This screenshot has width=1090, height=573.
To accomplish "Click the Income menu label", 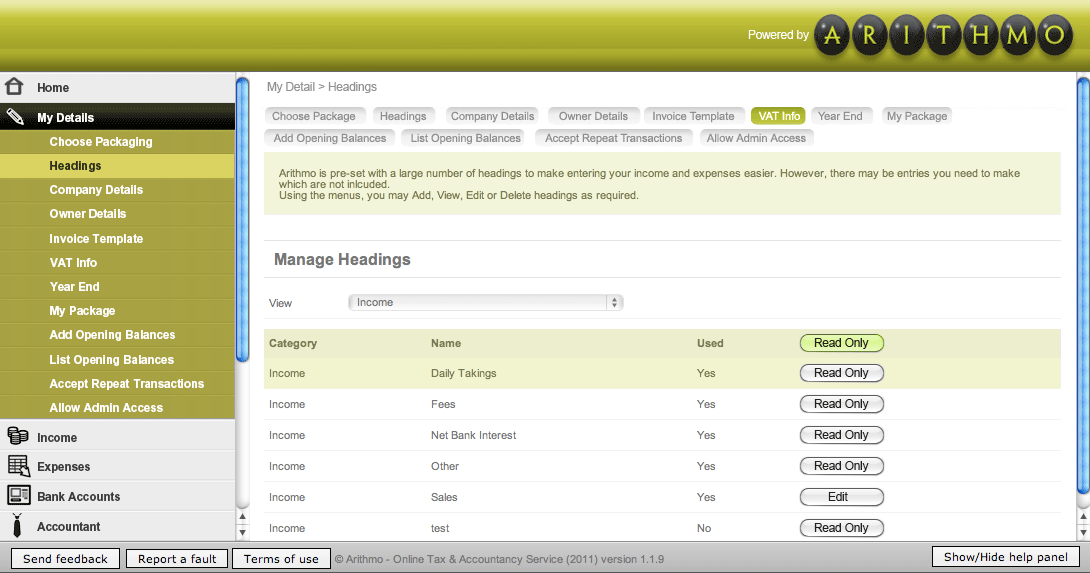I will 57,437.
